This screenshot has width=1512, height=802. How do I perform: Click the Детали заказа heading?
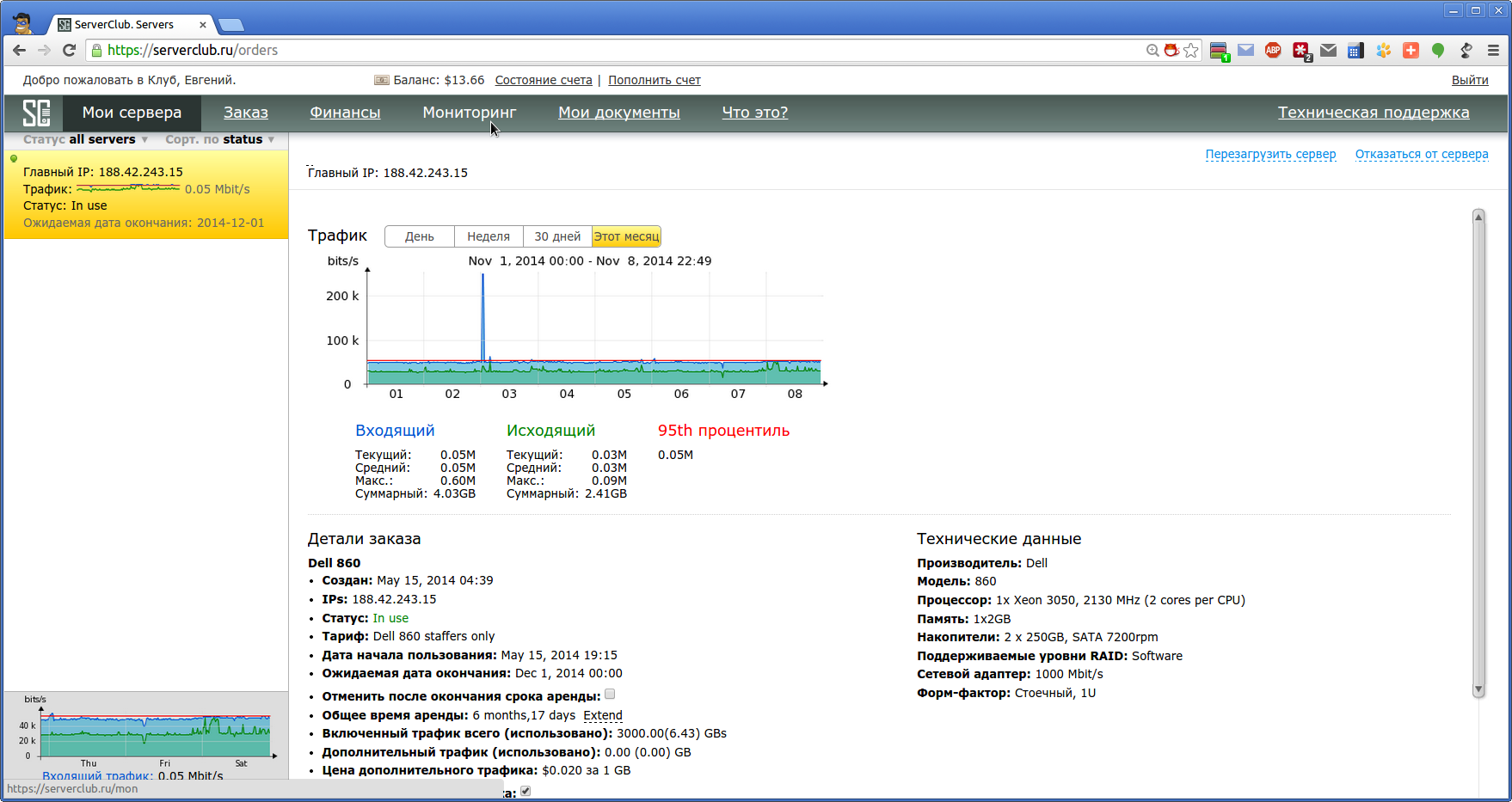point(365,539)
